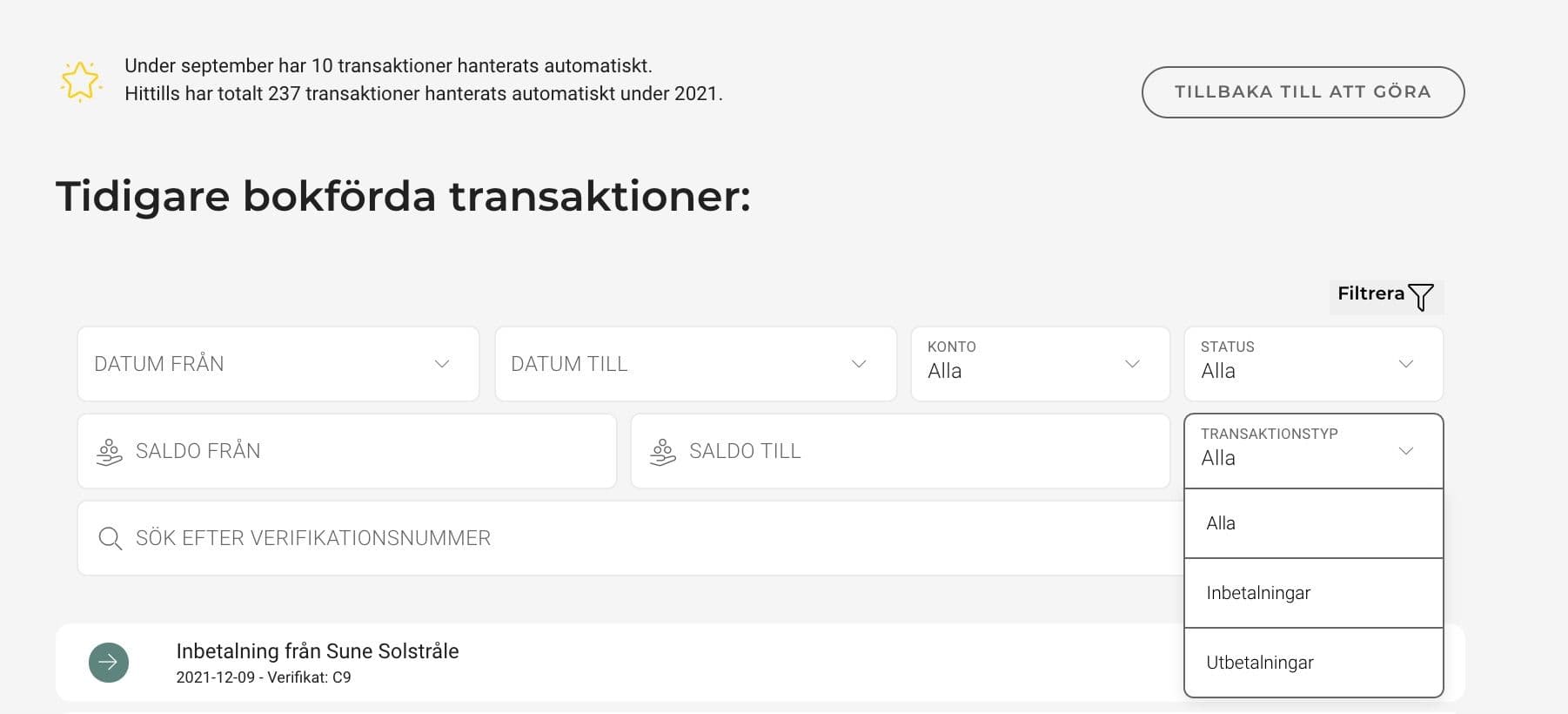Click the Filtrera funnel icon
The image size is (1568, 714).
pyautogui.click(x=1420, y=297)
